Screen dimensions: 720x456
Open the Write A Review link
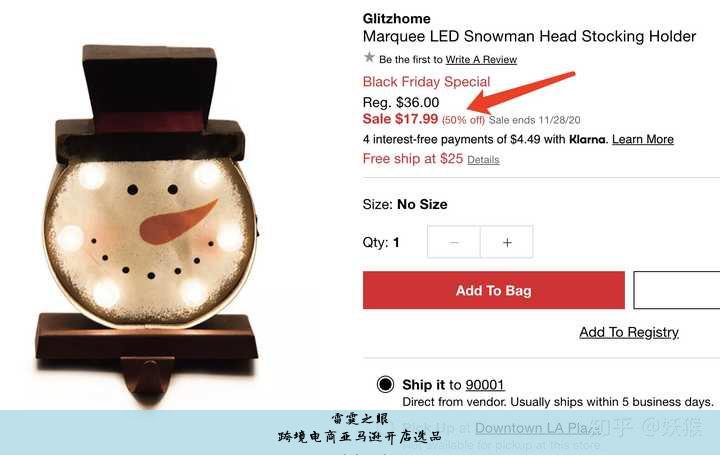coord(481,60)
